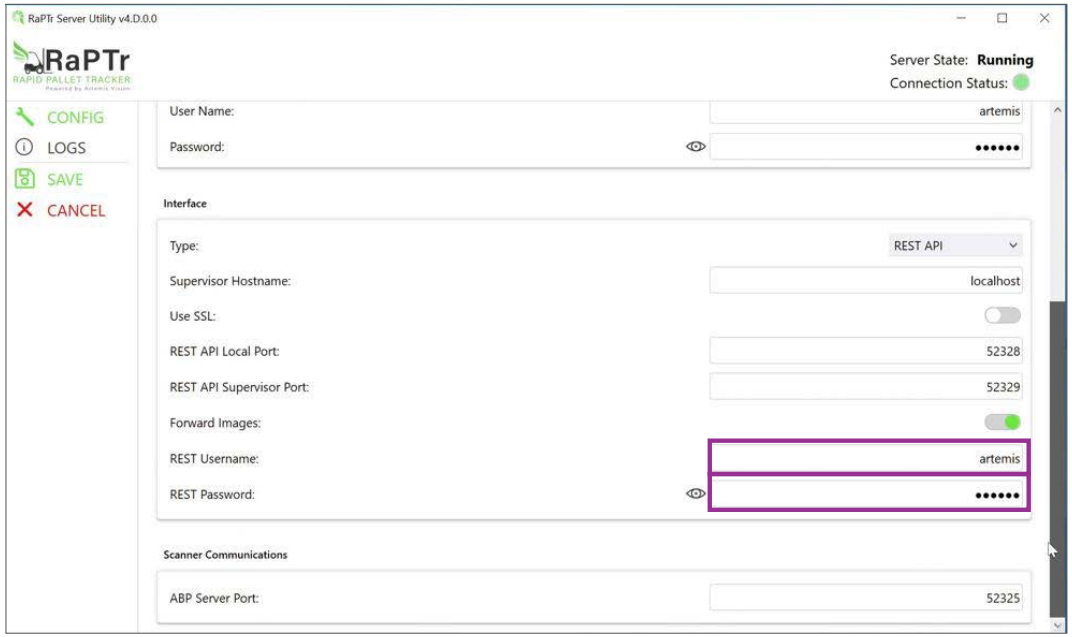
Task: Enable the Use SSL toggle
Action: 1002,315
